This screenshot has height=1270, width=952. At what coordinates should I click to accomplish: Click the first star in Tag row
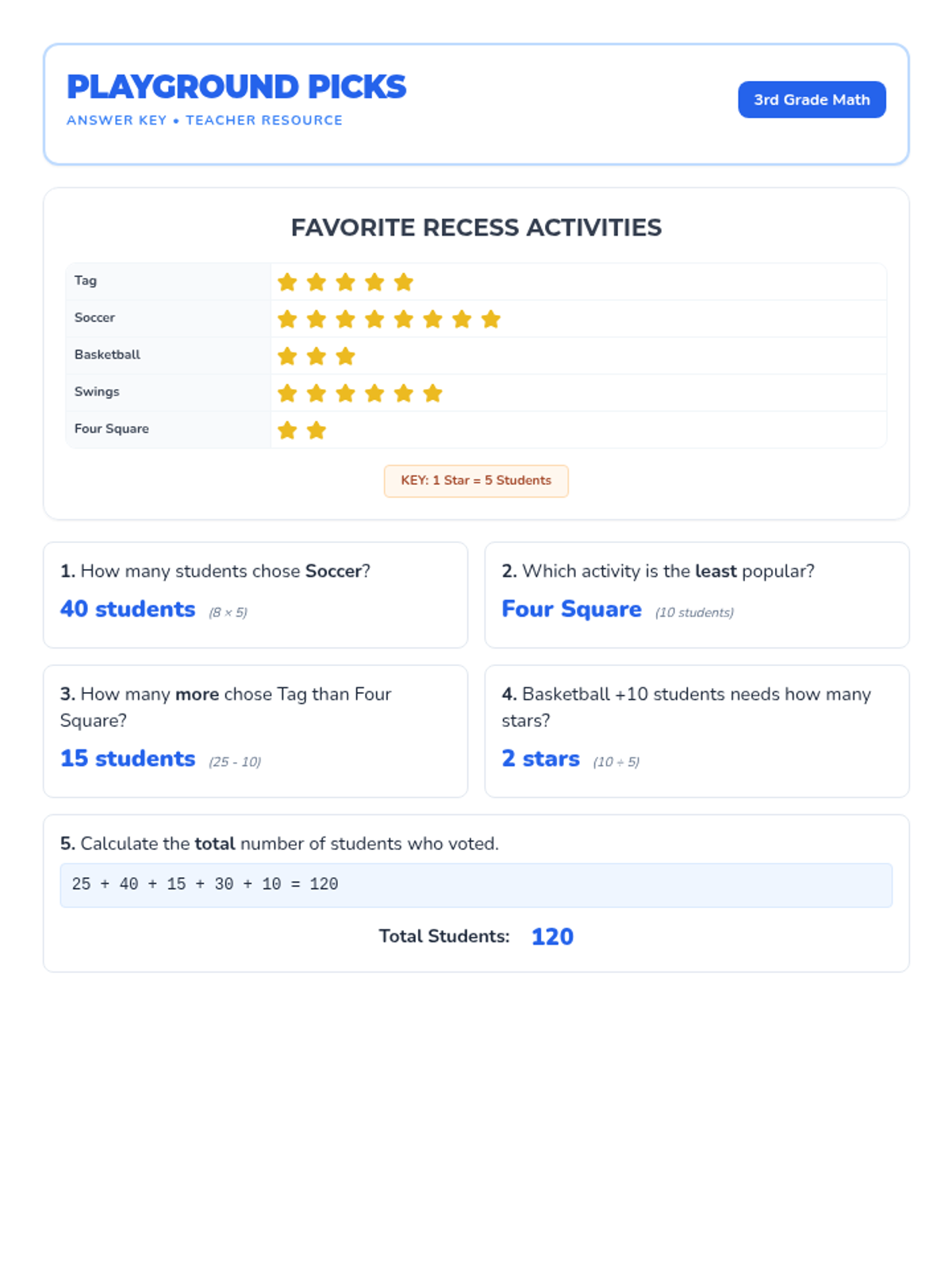click(x=287, y=282)
